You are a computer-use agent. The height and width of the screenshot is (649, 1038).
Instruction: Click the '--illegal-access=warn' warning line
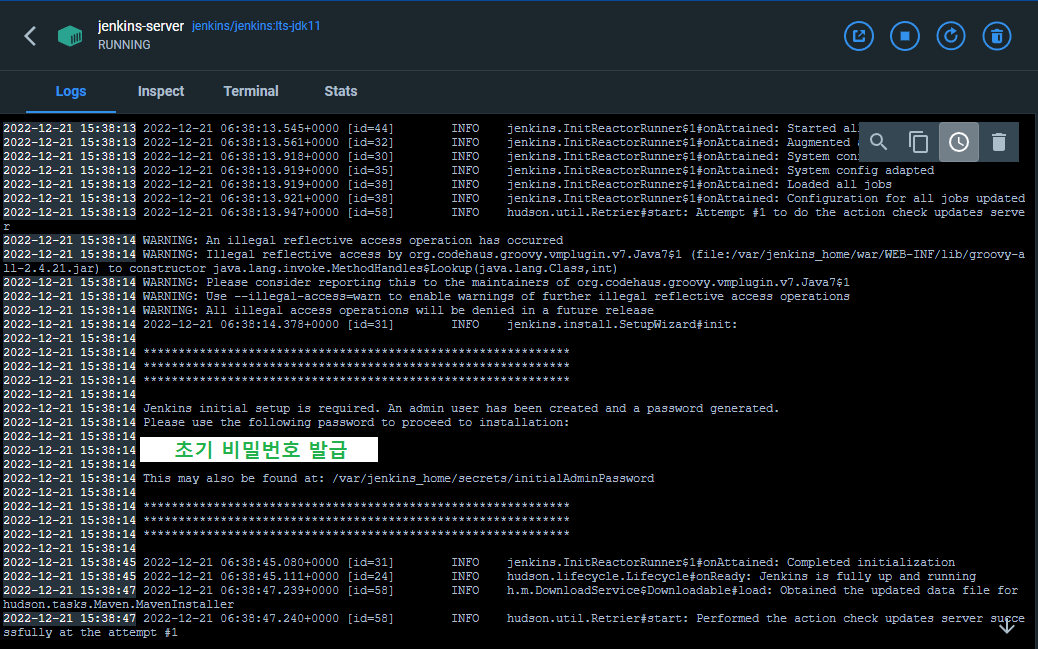(496, 296)
